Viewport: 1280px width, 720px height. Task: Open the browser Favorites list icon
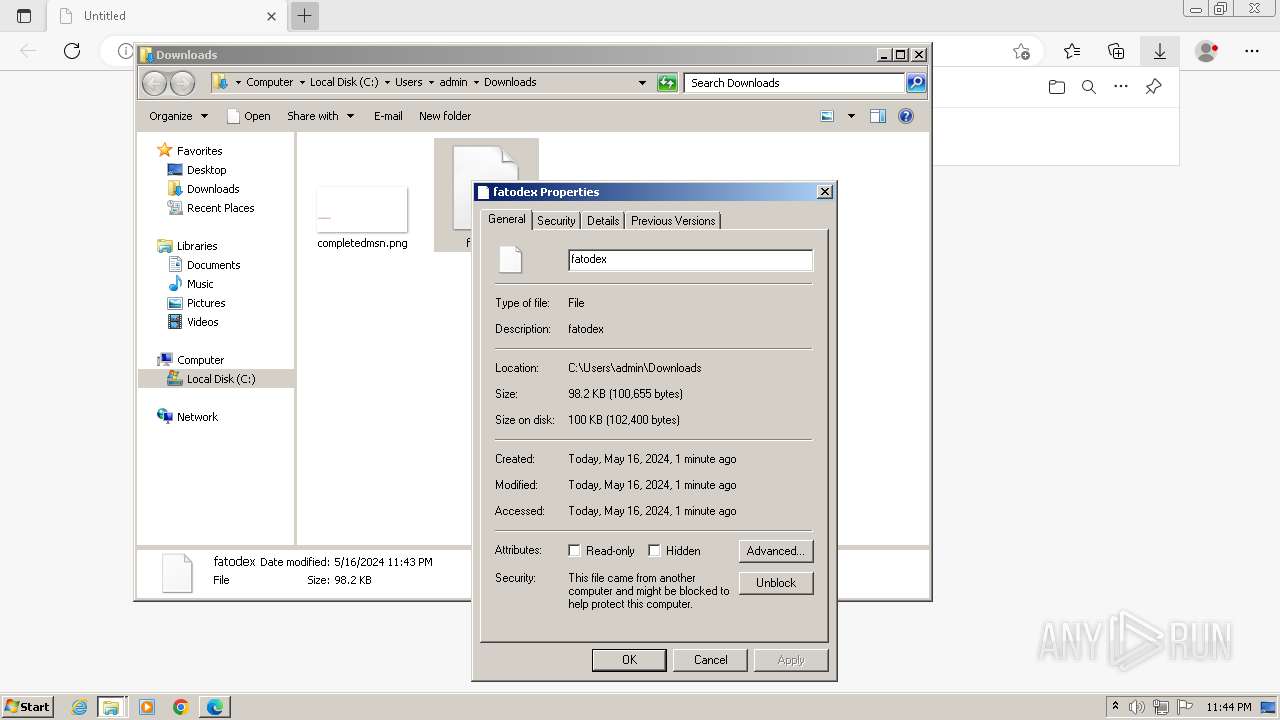coord(1072,51)
